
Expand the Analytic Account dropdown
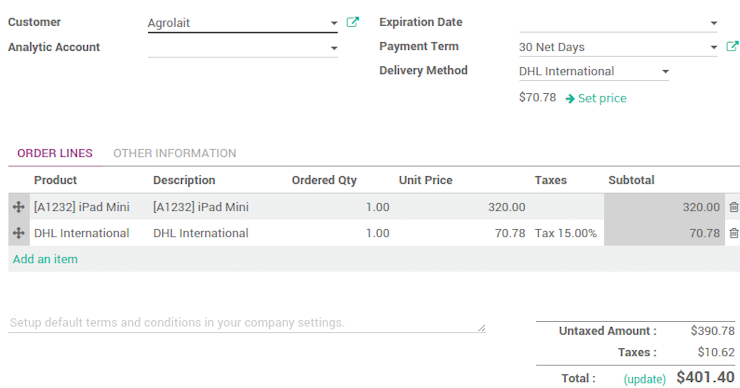[x=334, y=48]
